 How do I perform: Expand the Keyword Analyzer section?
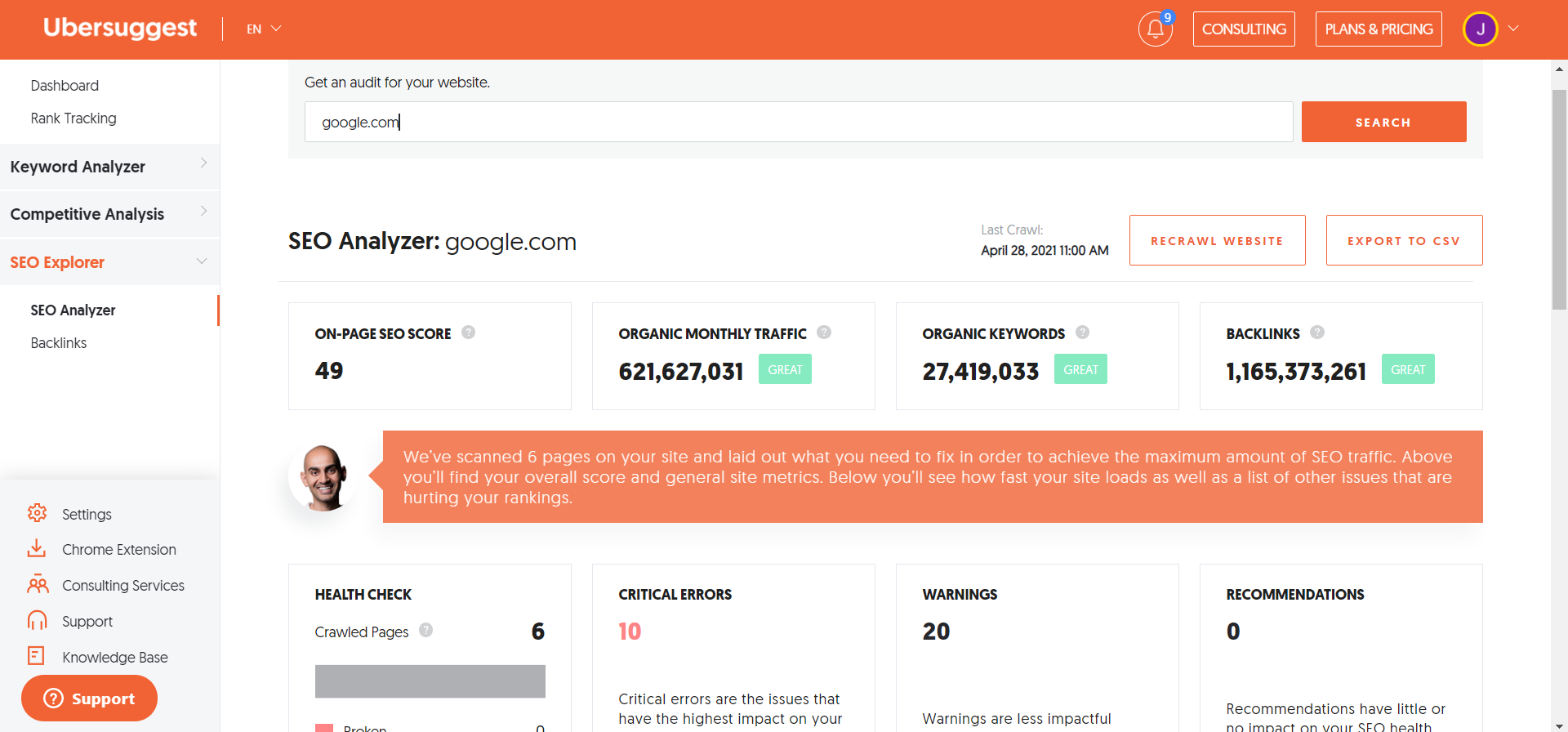(x=109, y=167)
